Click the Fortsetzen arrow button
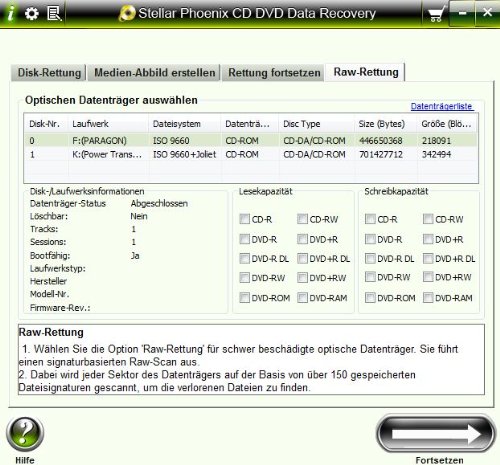Screen dimensions: 500x465 (x=436, y=434)
